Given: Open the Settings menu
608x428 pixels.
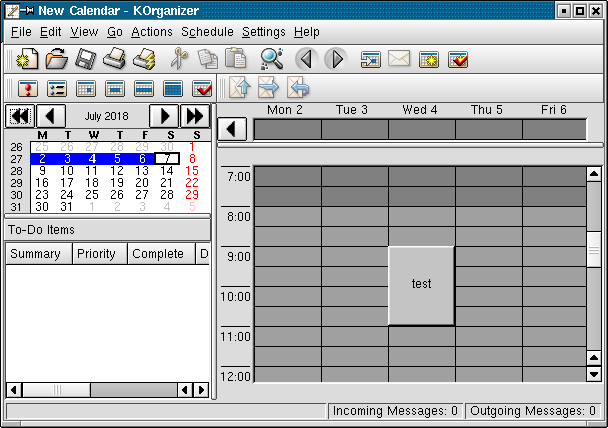Looking at the screenshot, I should (x=264, y=32).
